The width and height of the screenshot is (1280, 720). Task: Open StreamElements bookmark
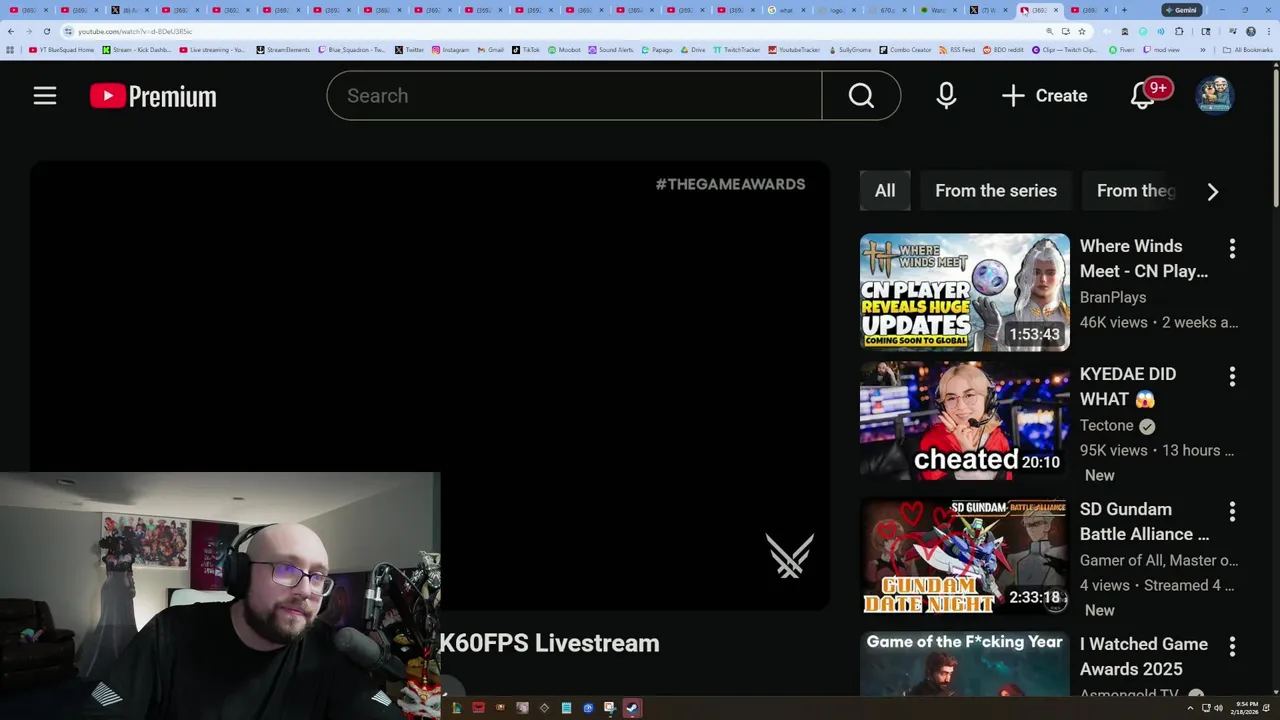click(x=284, y=50)
